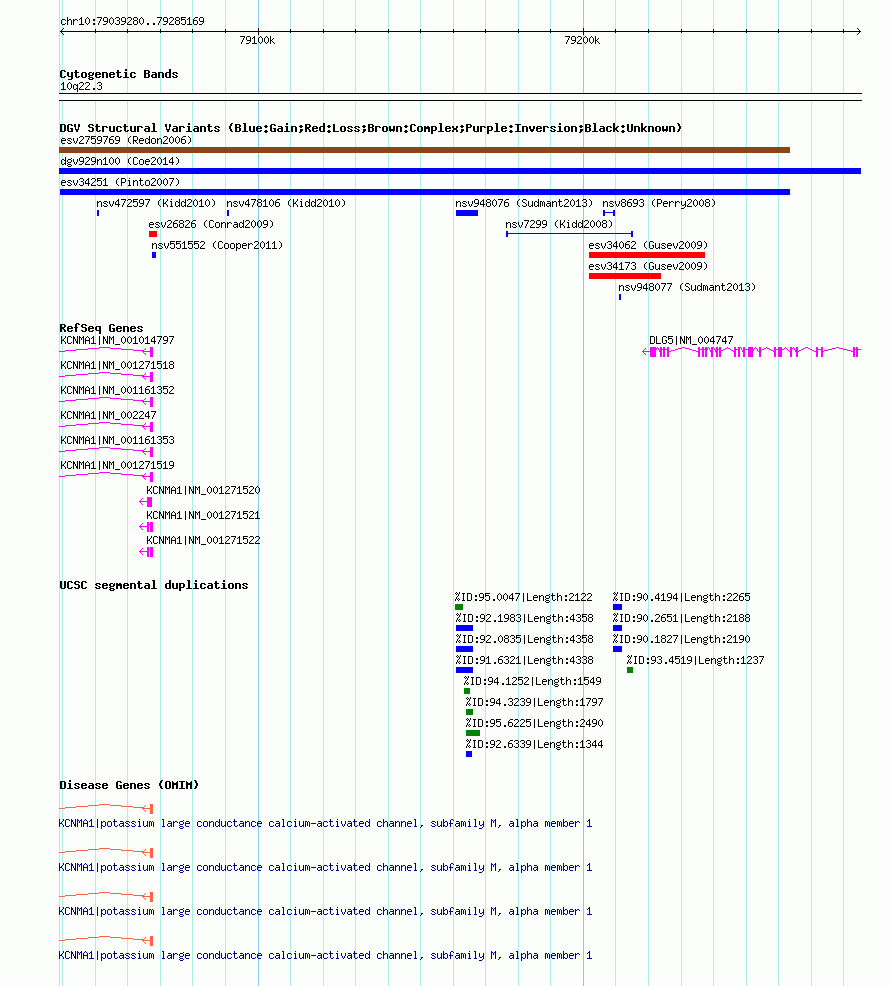Click the nsv7299 (Kidd2008) label
The image size is (890, 986).
click(x=559, y=224)
